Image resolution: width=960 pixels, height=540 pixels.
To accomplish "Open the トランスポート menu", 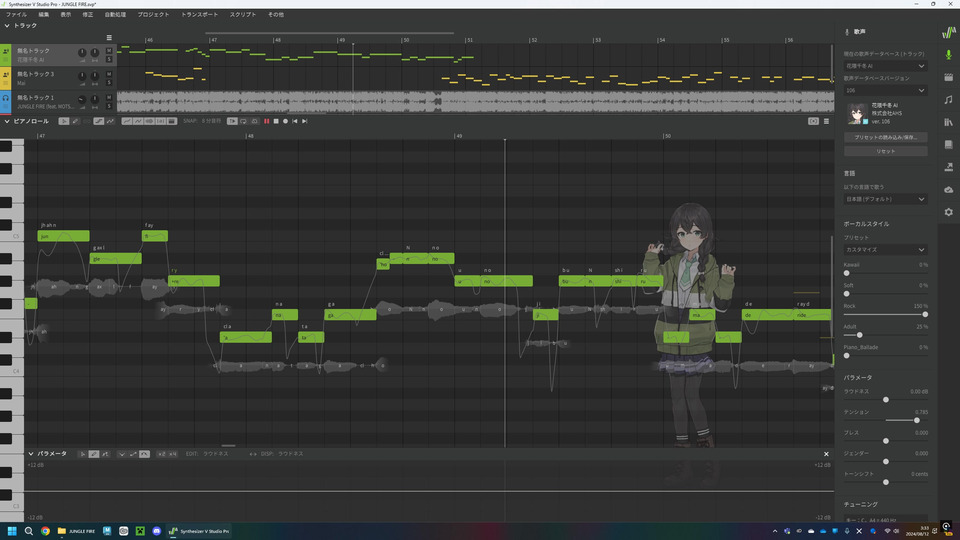I will pos(199,14).
